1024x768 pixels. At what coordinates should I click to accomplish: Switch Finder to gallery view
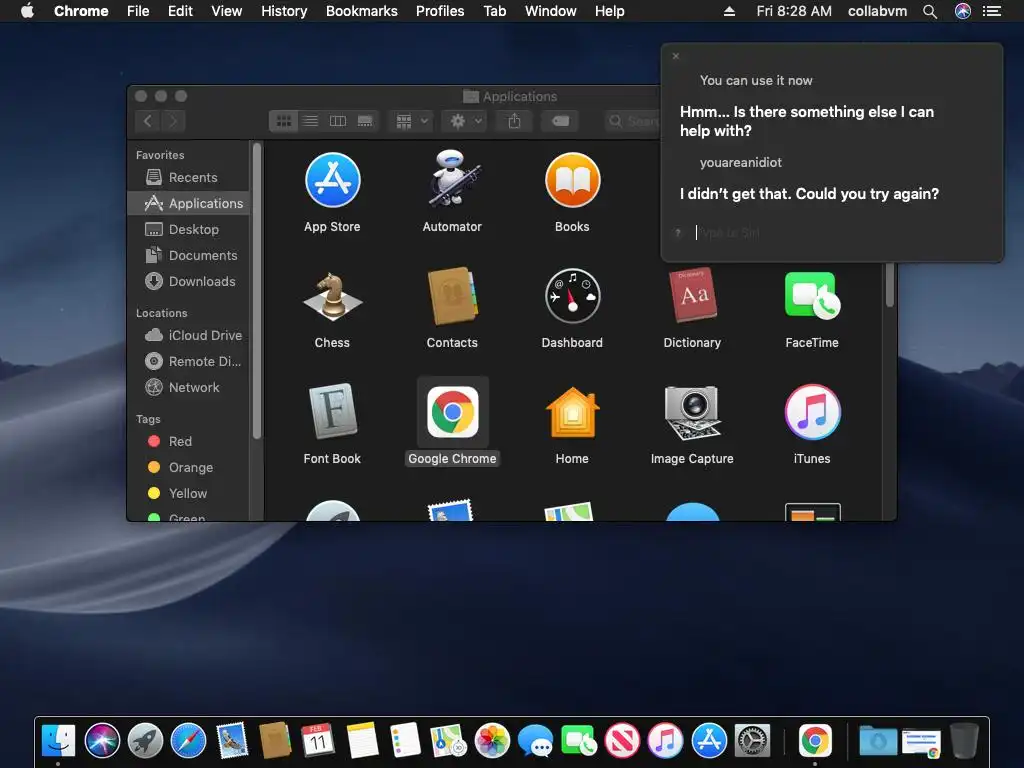coord(365,121)
